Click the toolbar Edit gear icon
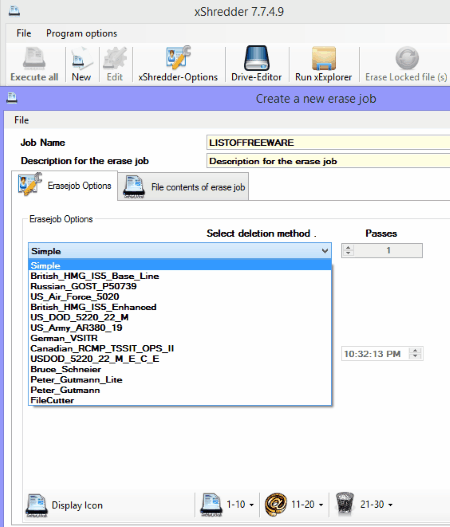The image size is (450, 527). tap(115, 58)
